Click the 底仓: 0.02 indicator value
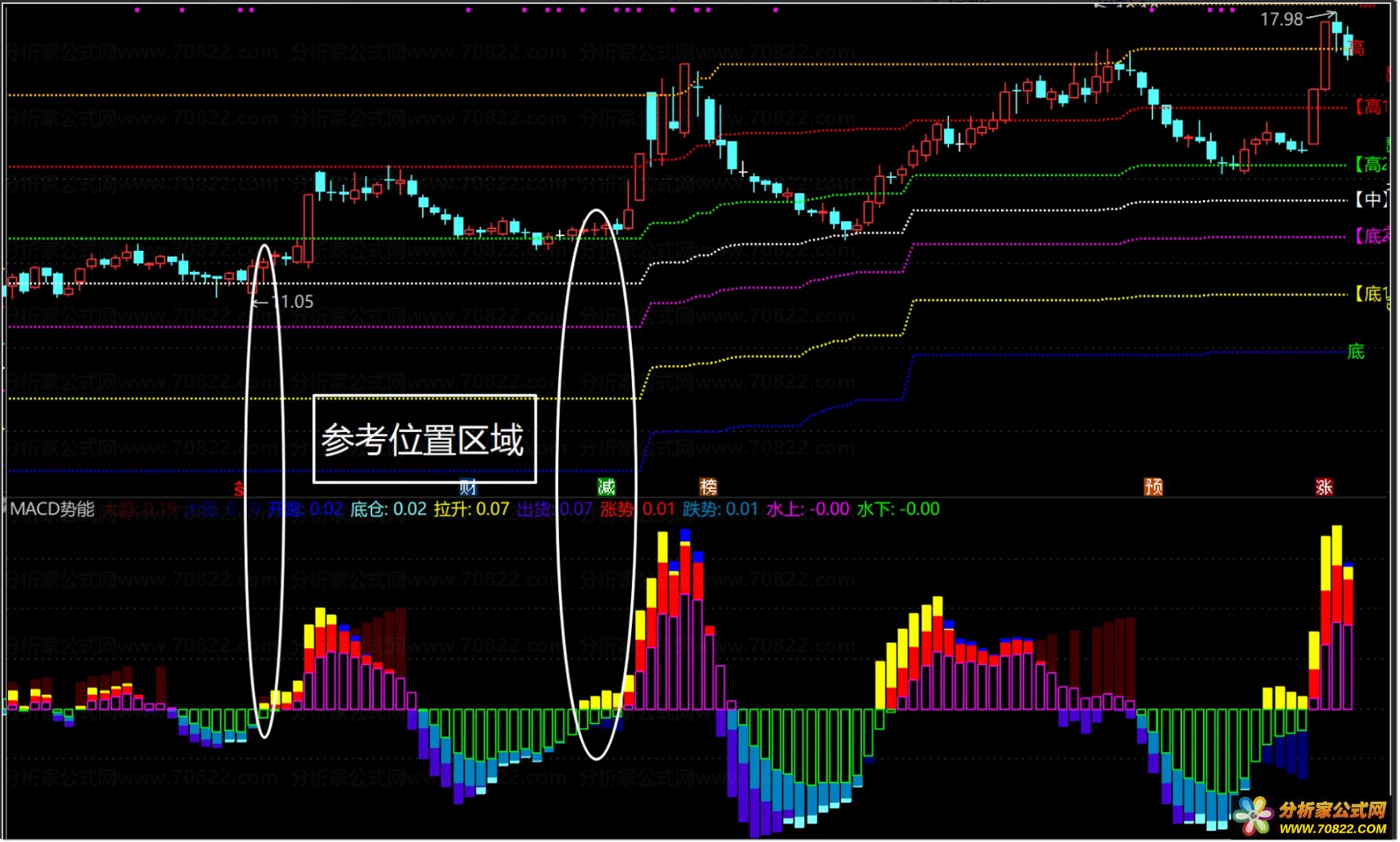Image resolution: width=1400 pixels, height=842 pixels. click(388, 509)
